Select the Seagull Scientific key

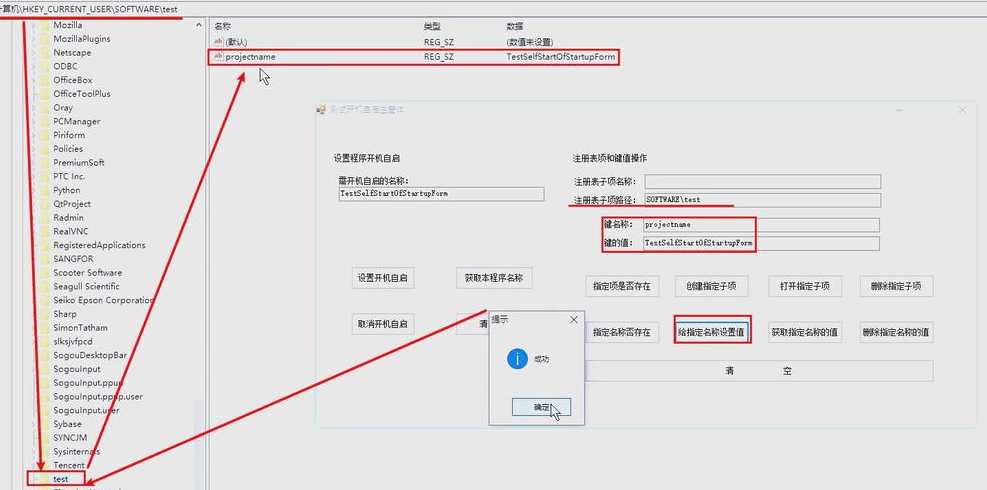86,287
